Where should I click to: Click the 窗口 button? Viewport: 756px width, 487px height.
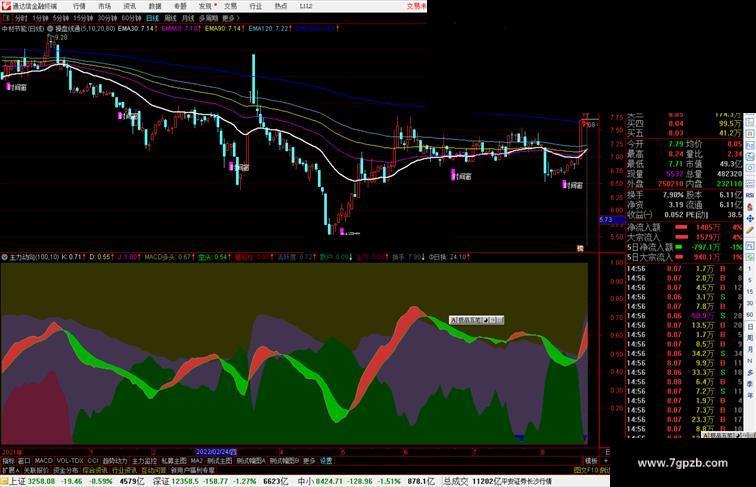pos(24,461)
